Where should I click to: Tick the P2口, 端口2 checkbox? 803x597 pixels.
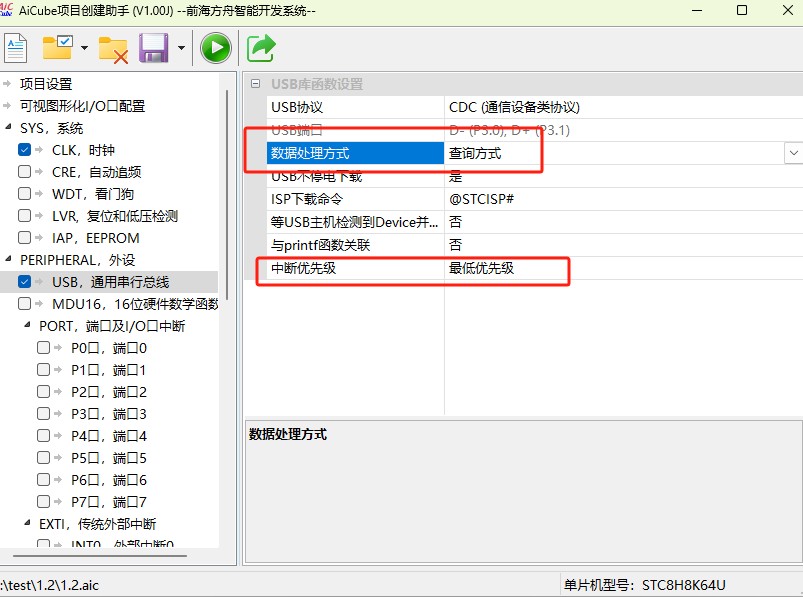point(44,392)
